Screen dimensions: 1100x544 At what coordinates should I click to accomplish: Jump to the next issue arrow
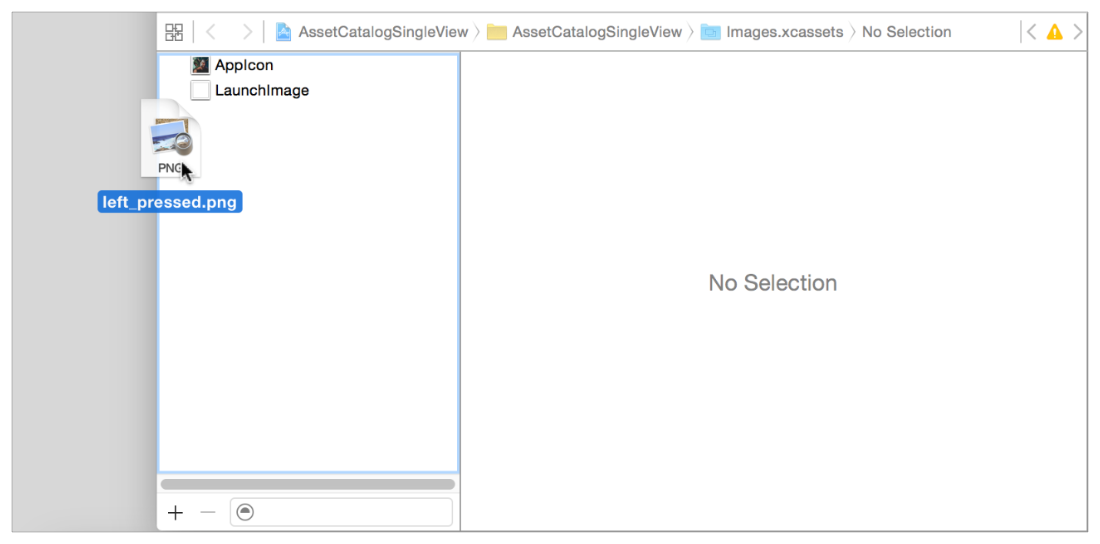click(x=1078, y=32)
